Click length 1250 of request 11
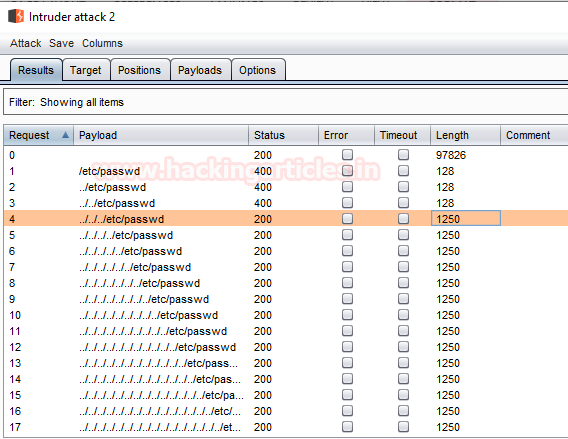Screen dimensions: 568x439 448,331
